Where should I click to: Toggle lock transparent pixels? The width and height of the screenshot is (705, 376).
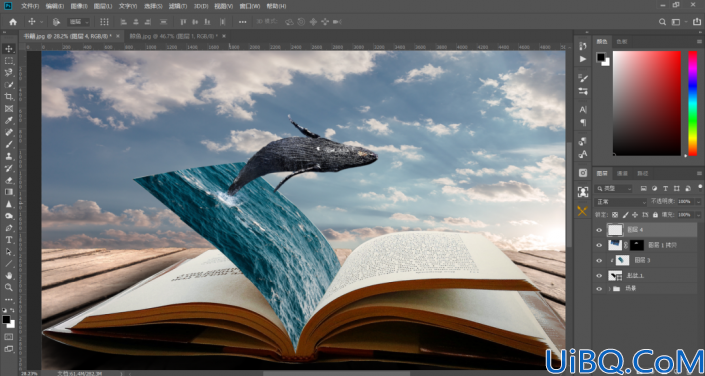(615, 215)
